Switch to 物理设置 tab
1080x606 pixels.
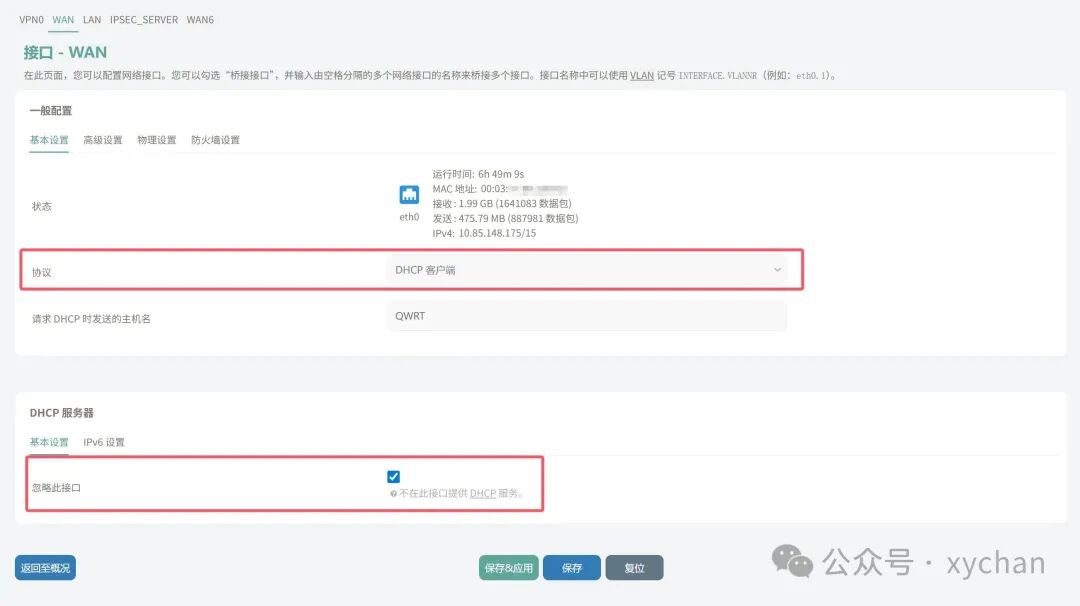pos(156,140)
